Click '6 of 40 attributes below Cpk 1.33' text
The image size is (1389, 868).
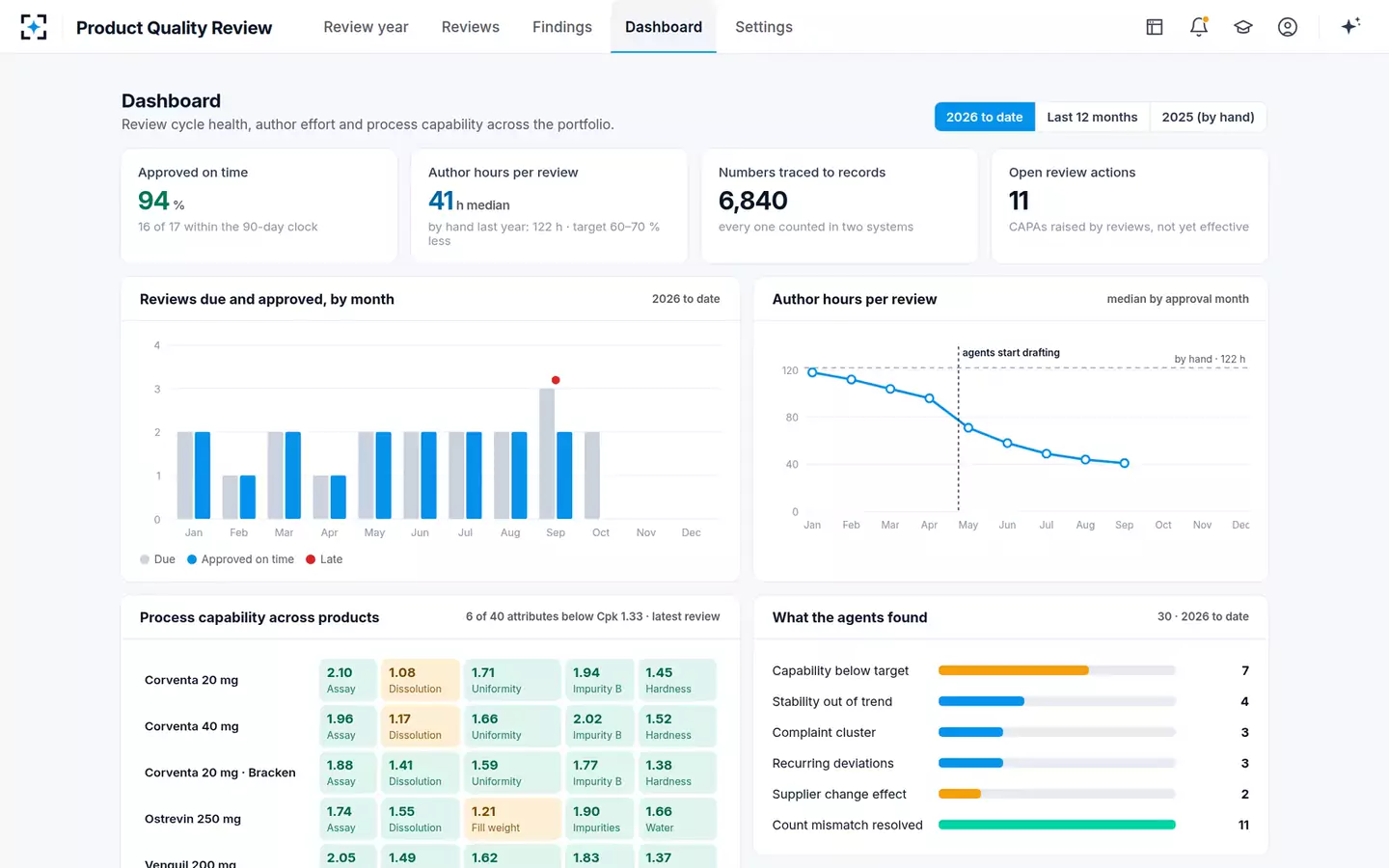click(554, 616)
